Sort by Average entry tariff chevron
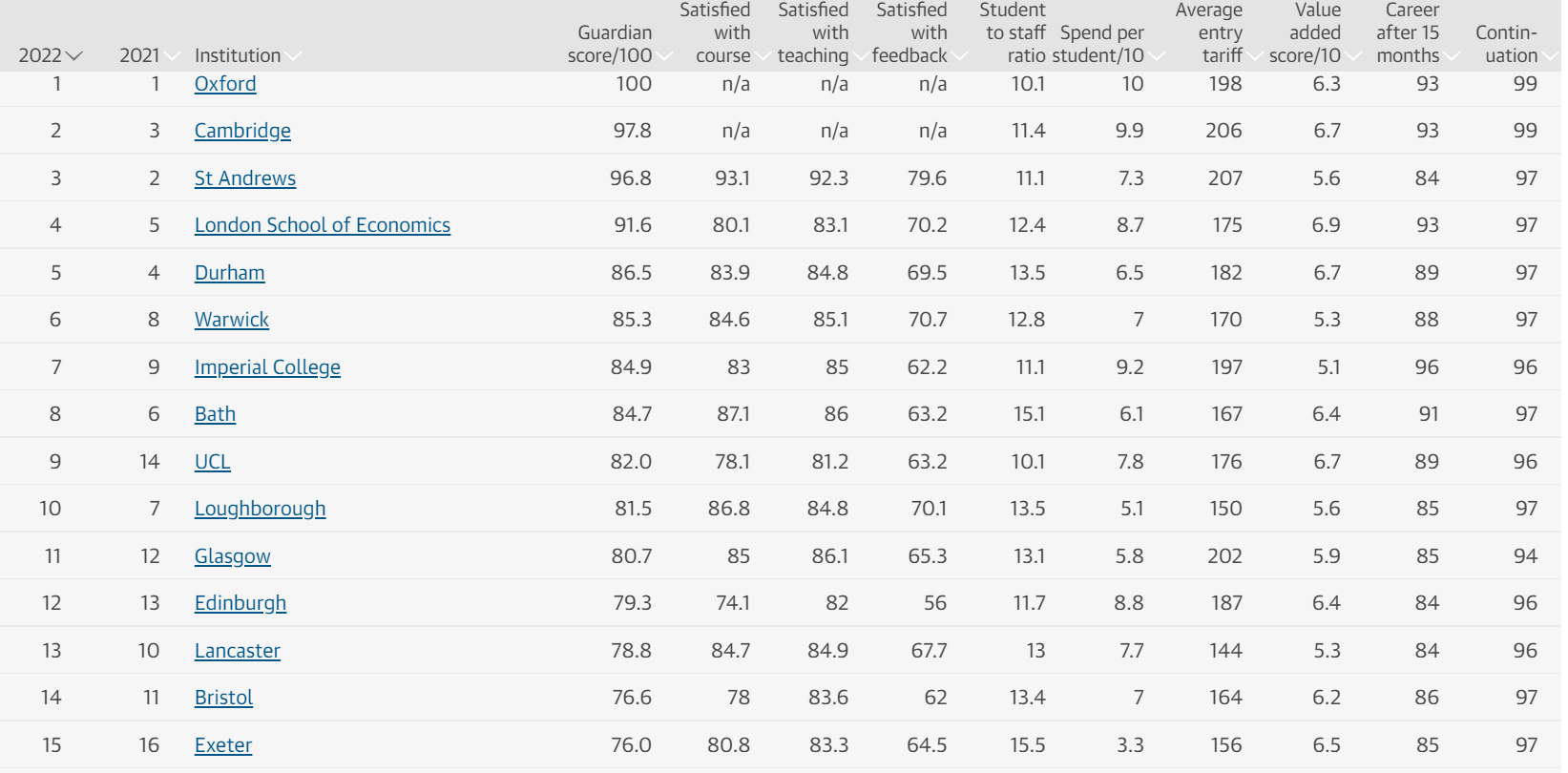This screenshot has height=773, width=1568. click(x=1254, y=56)
